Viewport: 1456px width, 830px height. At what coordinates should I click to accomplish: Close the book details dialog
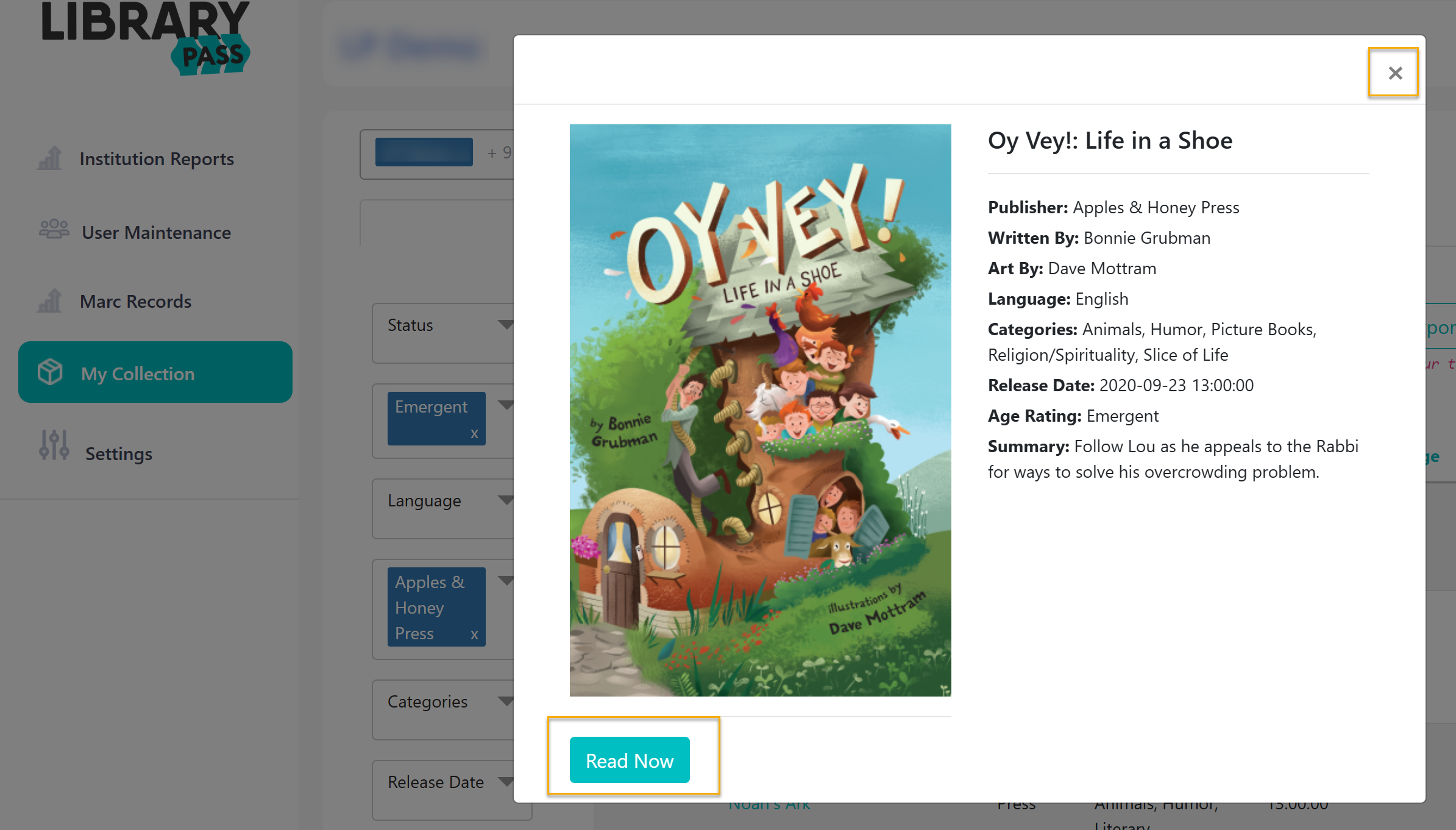click(x=1394, y=73)
